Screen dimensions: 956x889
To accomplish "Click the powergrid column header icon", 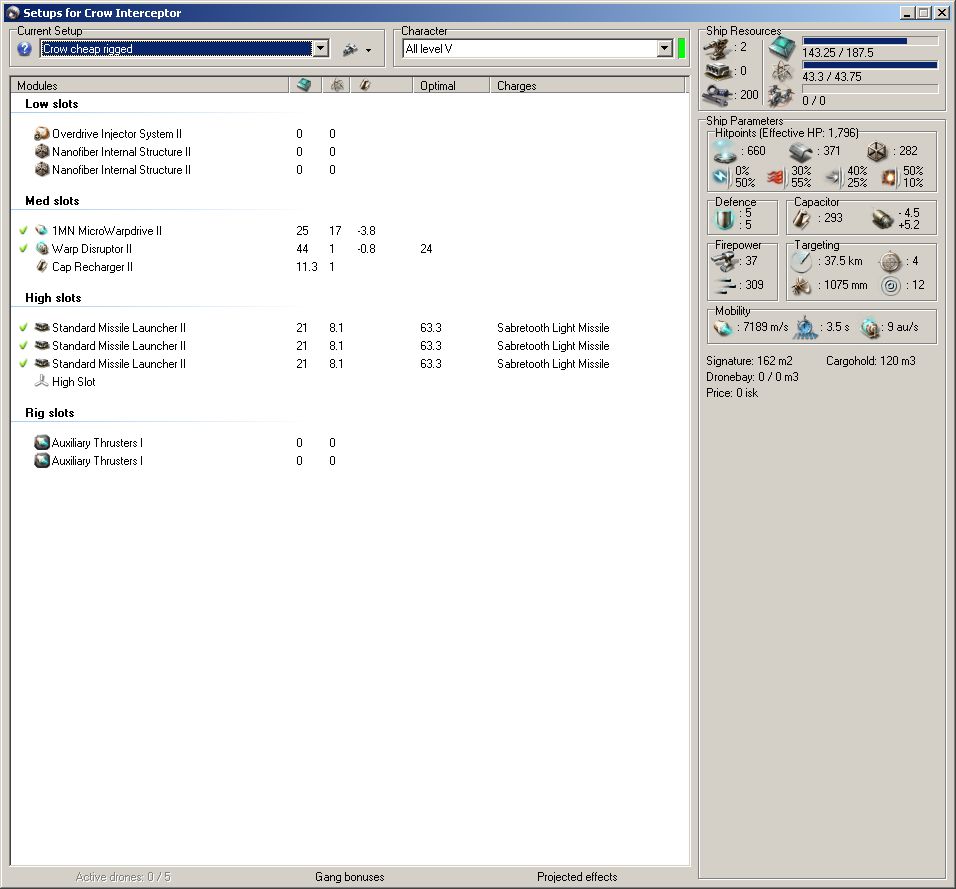I will pyautogui.click(x=337, y=85).
